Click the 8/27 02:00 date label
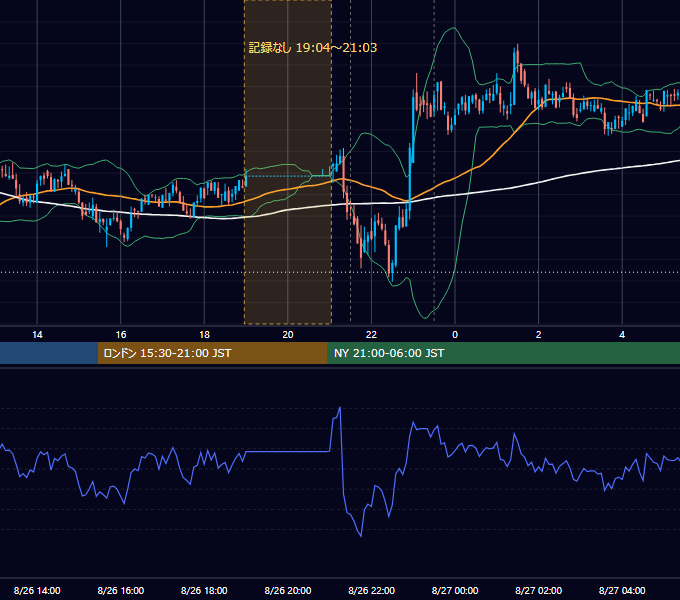Viewport: 680px width, 600px height. pos(539,590)
